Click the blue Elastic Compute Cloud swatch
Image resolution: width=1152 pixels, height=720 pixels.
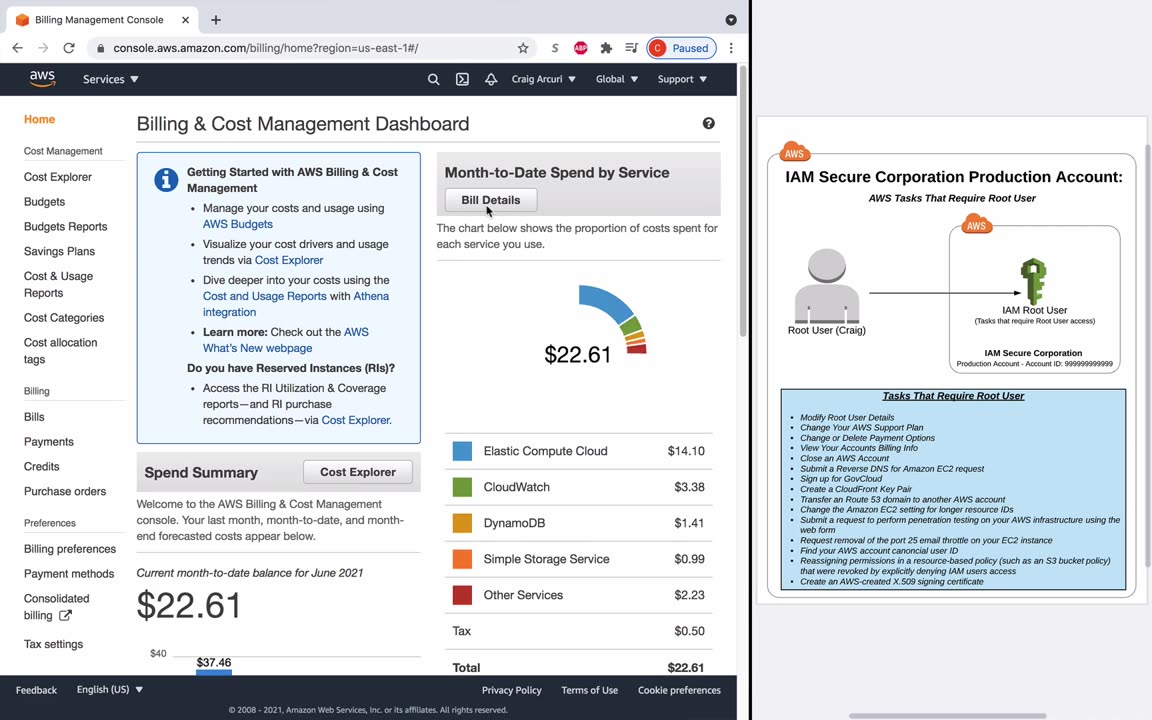click(462, 451)
